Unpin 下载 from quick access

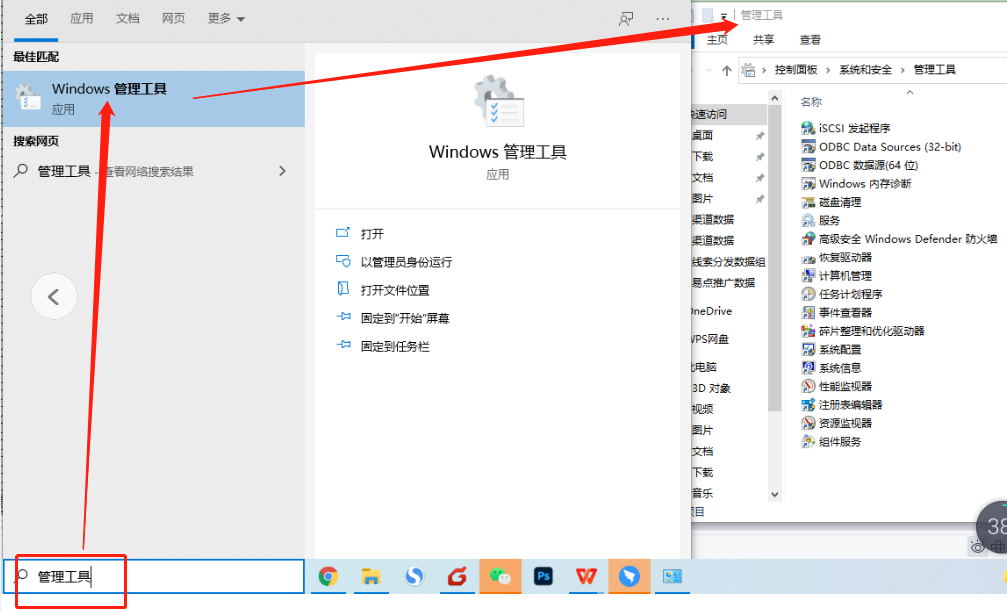[759, 157]
